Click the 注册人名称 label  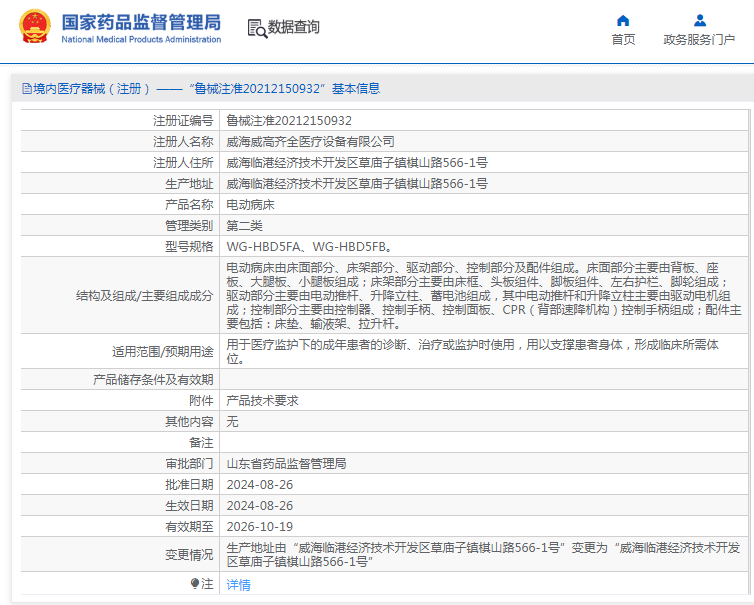pos(183,142)
